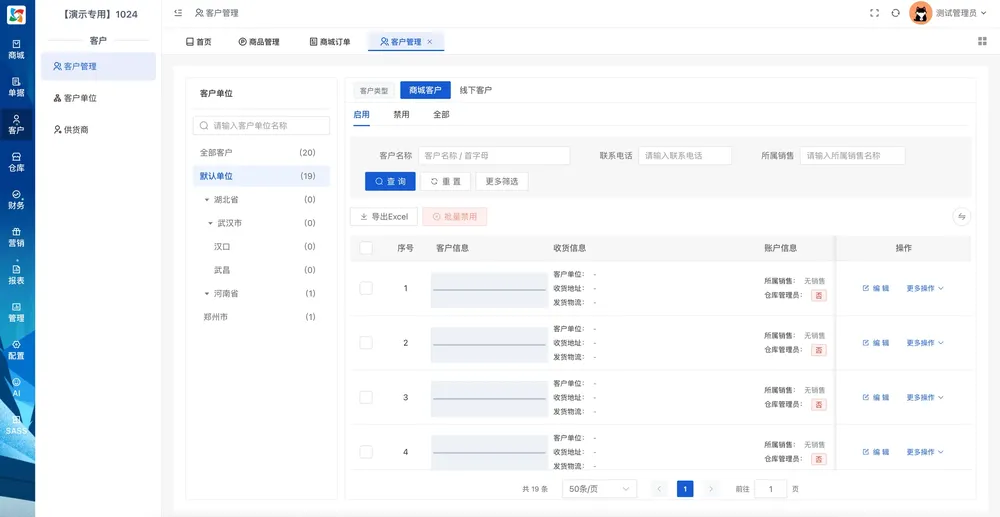1000x517 pixels.
Task: Select the 线下客户 customer type
Action: coord(476,91)
